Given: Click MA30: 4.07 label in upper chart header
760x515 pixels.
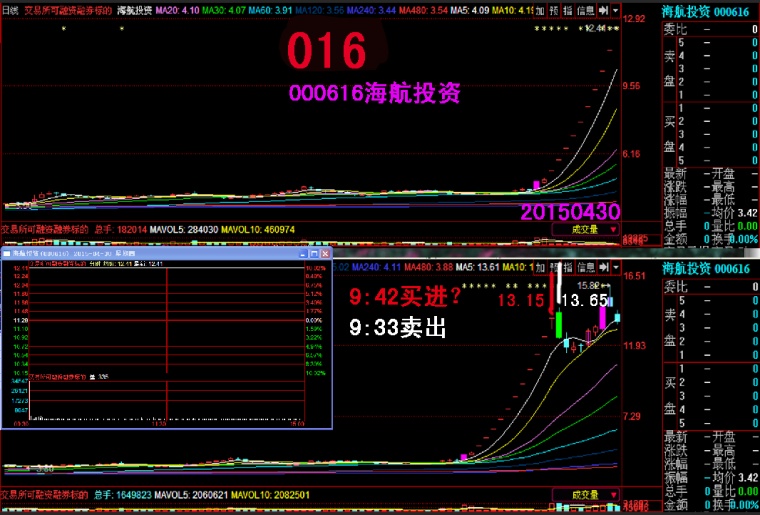Looking at the screenshot, I should [224, 10].
